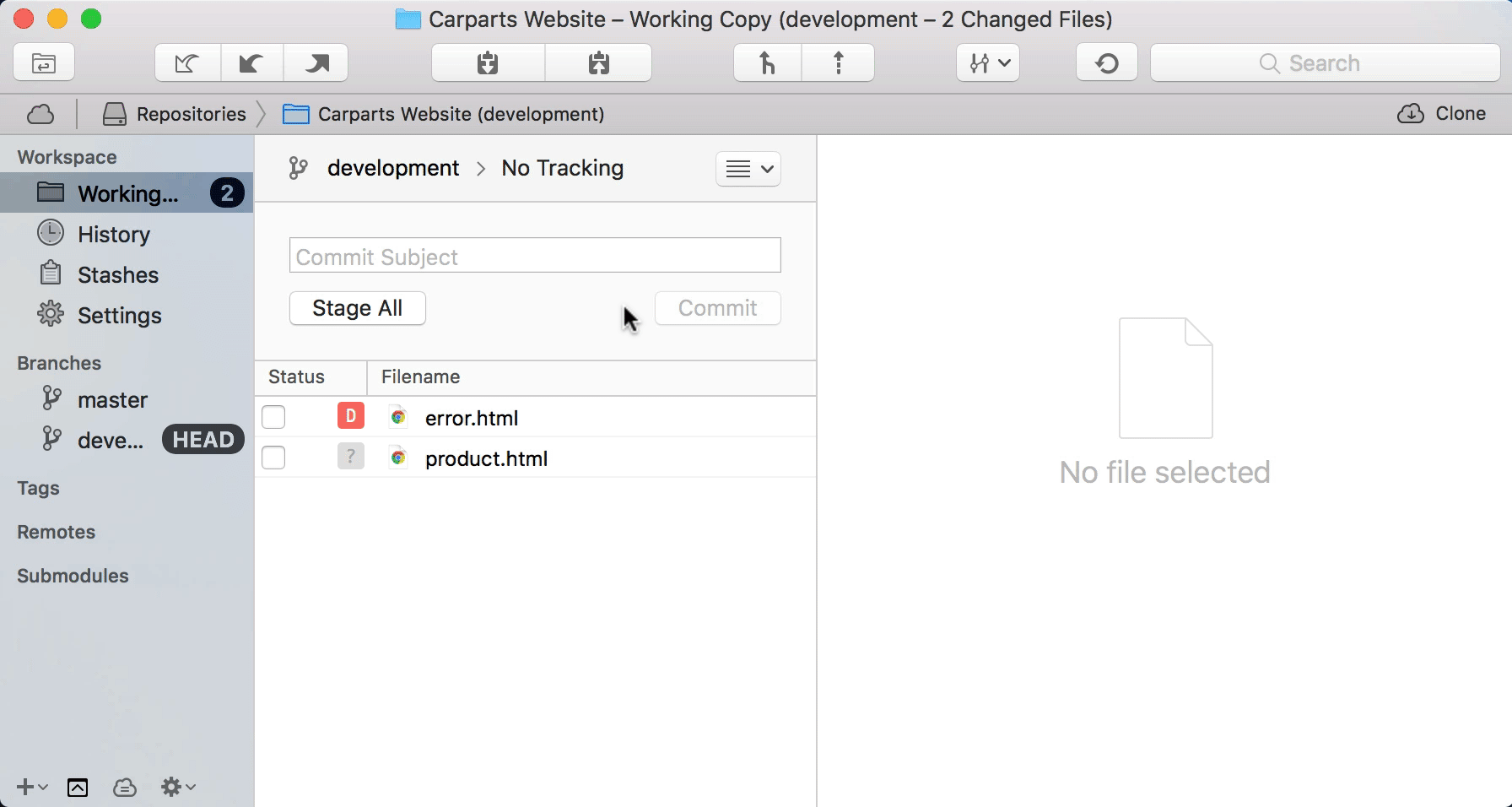
Task: Select the master branch in sidebar
Action: 112,399
